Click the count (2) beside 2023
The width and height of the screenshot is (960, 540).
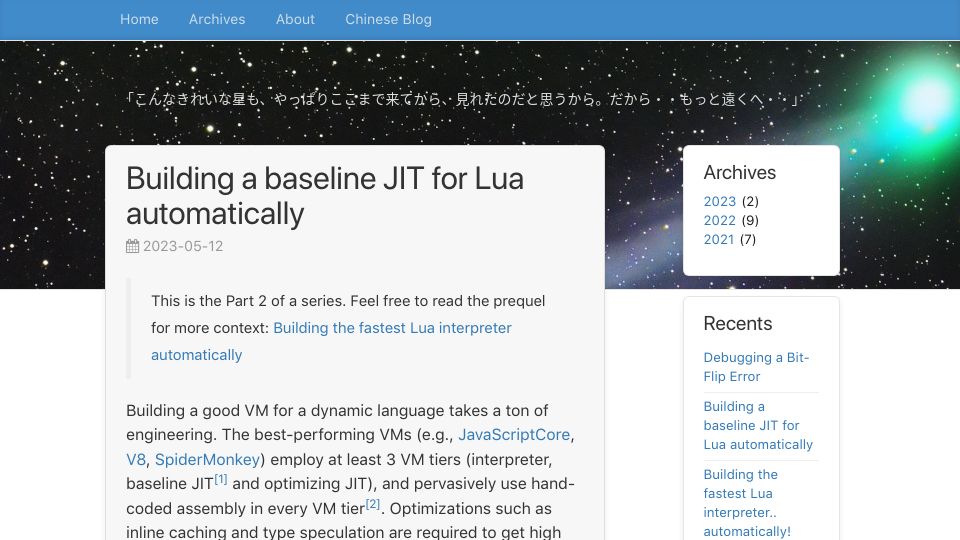[750, 201]
